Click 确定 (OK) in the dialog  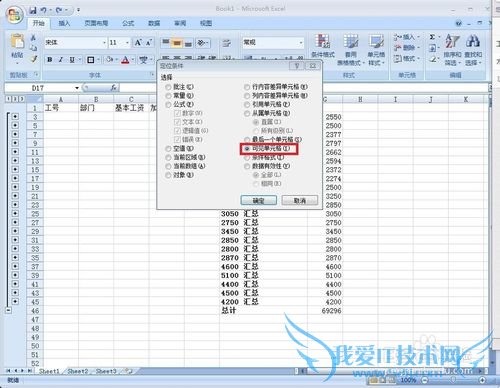(x=259, y=200)
